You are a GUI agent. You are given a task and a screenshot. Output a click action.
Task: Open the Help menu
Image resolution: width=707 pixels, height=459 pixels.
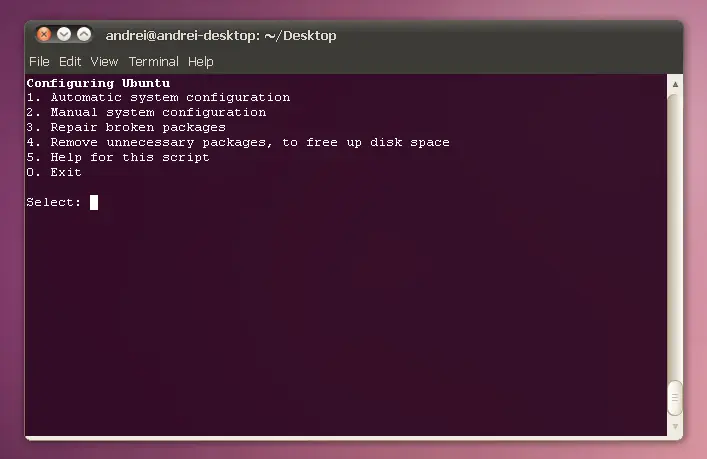[x=201, y=62]
